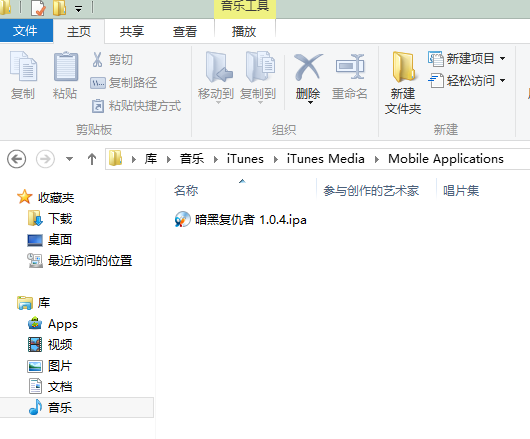530x439 pixels.
Task: Click the 音乐 breadcrumb in the address bar
Action: coord(192,158)
